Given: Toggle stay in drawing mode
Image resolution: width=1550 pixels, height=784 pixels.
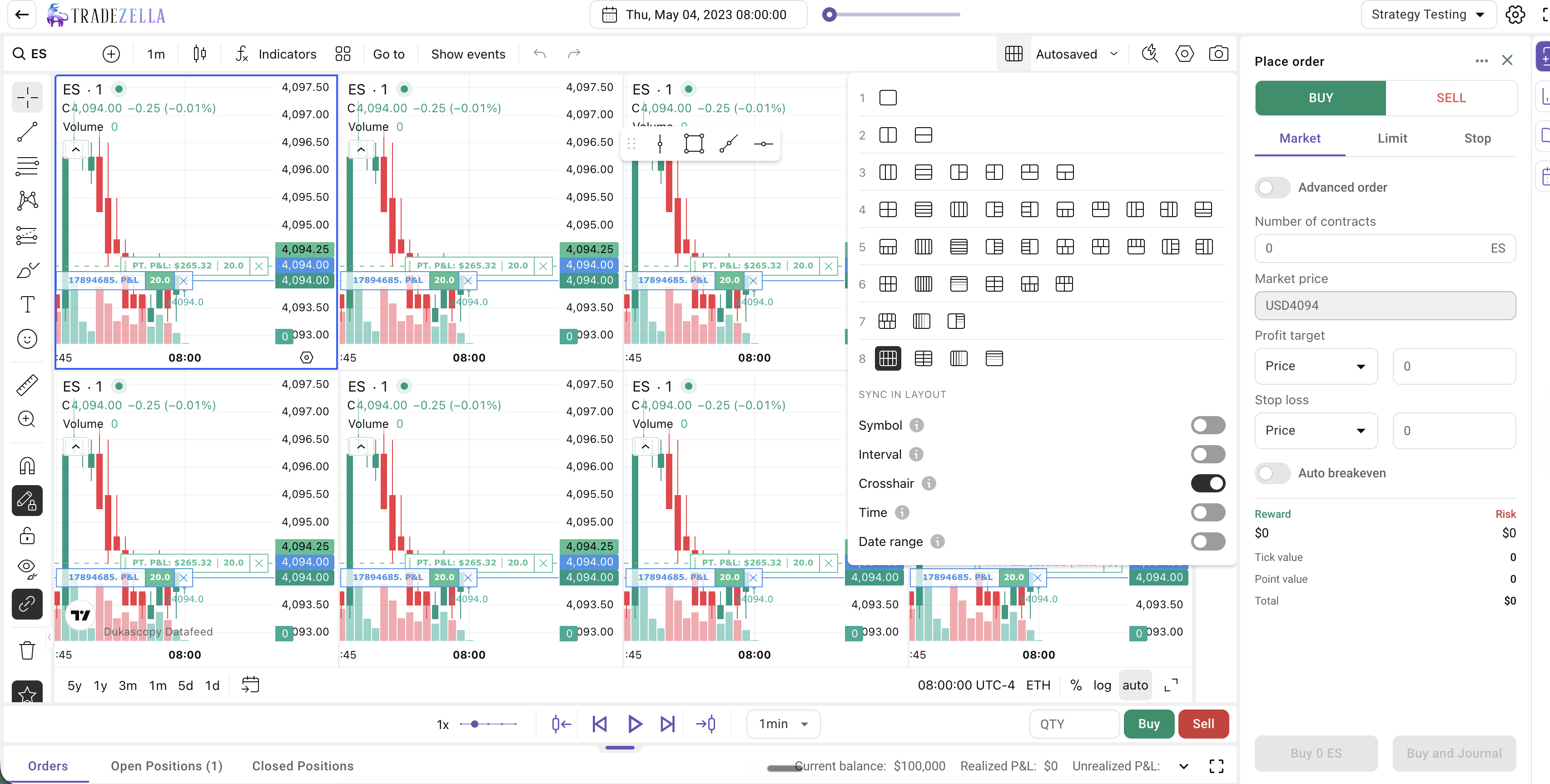Looking at the screenshot, I should 27,501.
